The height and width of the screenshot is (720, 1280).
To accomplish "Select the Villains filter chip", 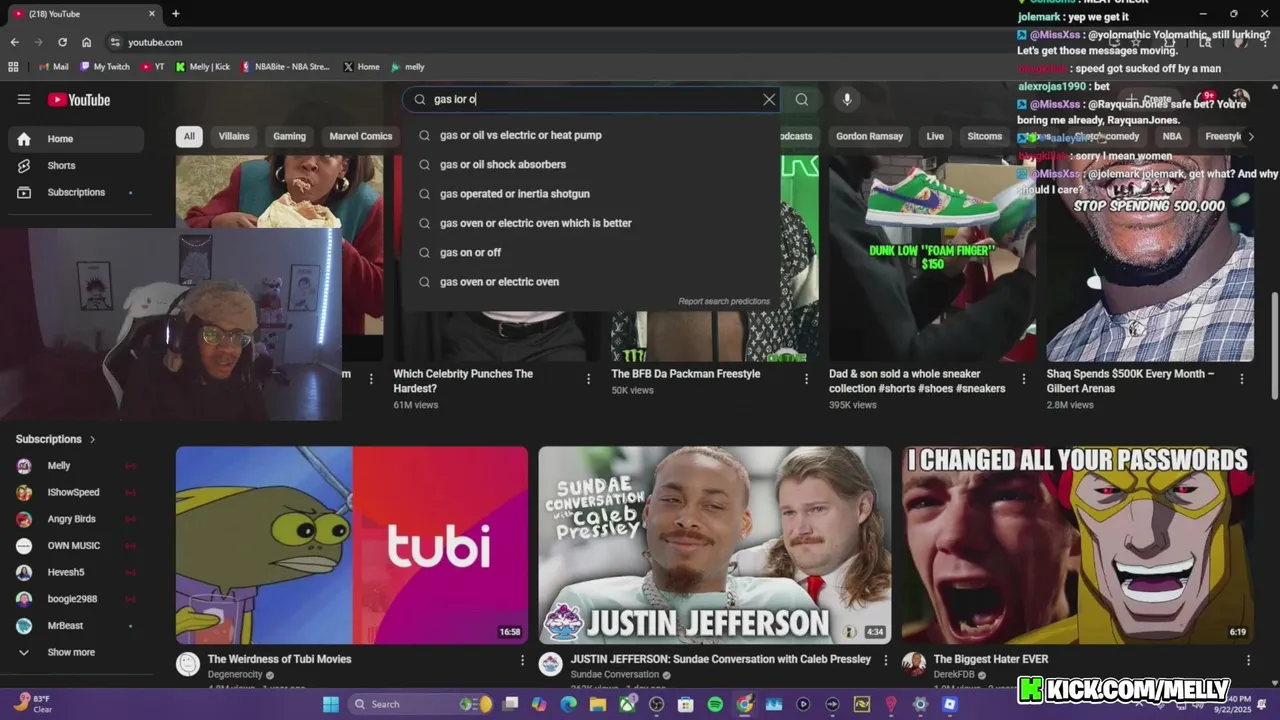I will pos(234,136).
